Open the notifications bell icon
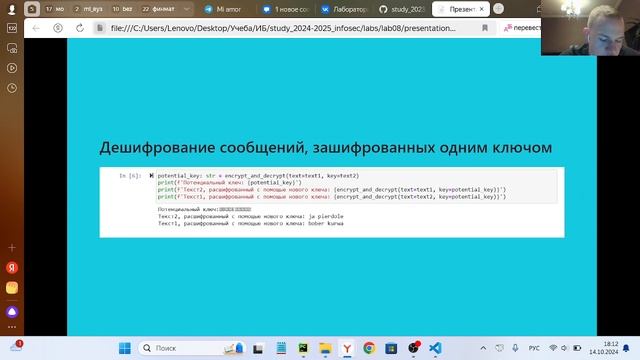 point(626,348)
